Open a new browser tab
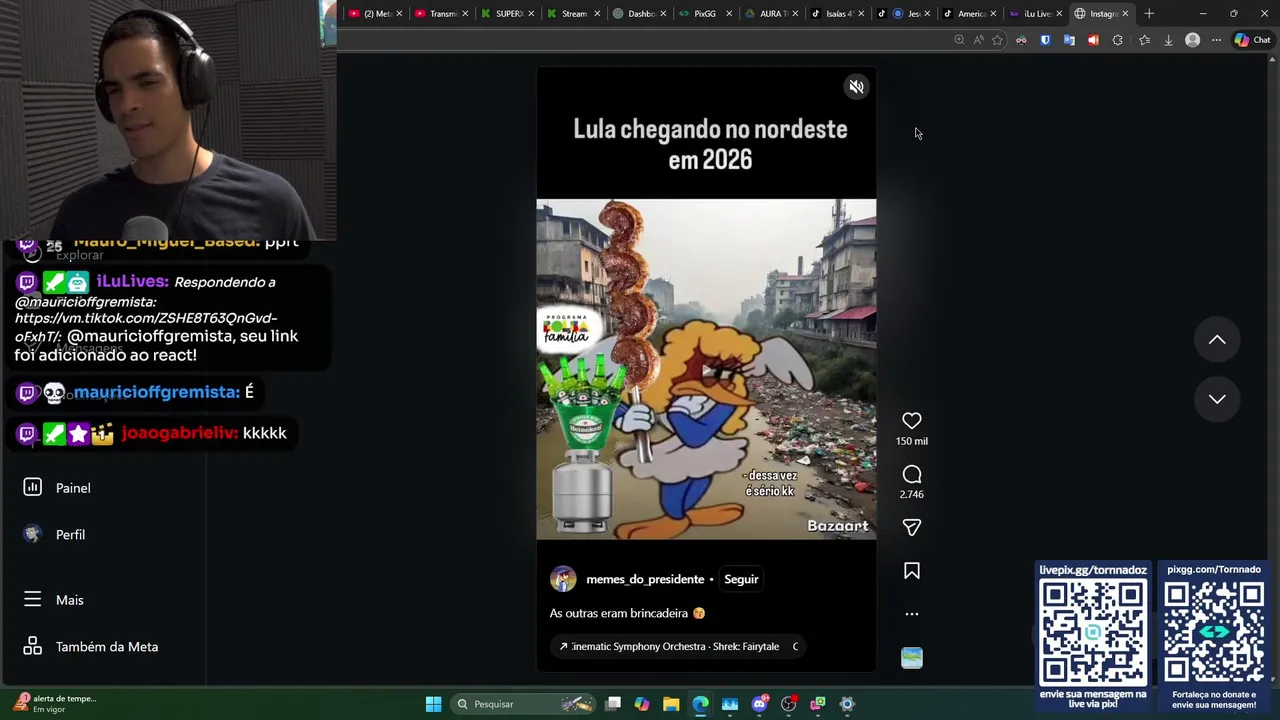Image resolution: width=1280 pixels, height=720 pixels. click(x=1149, y=14)
